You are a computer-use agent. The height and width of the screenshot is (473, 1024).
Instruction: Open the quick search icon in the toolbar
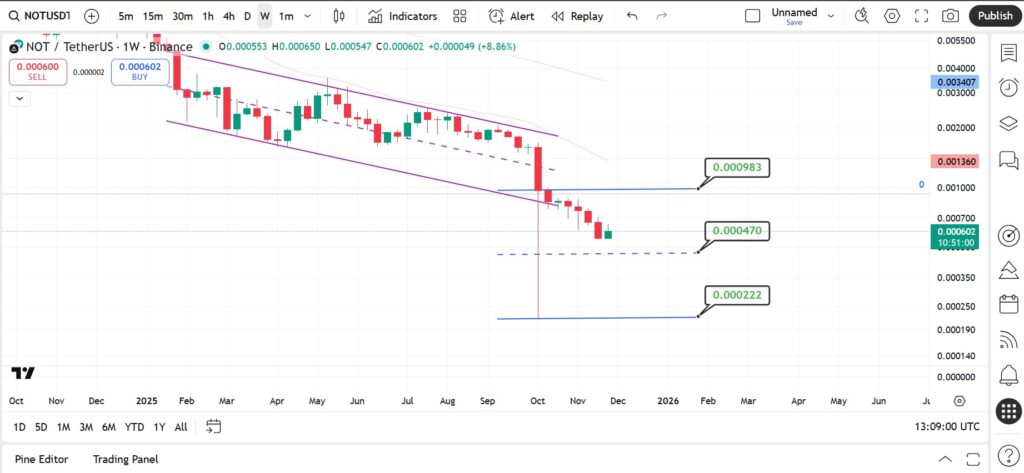click(862, 16)
